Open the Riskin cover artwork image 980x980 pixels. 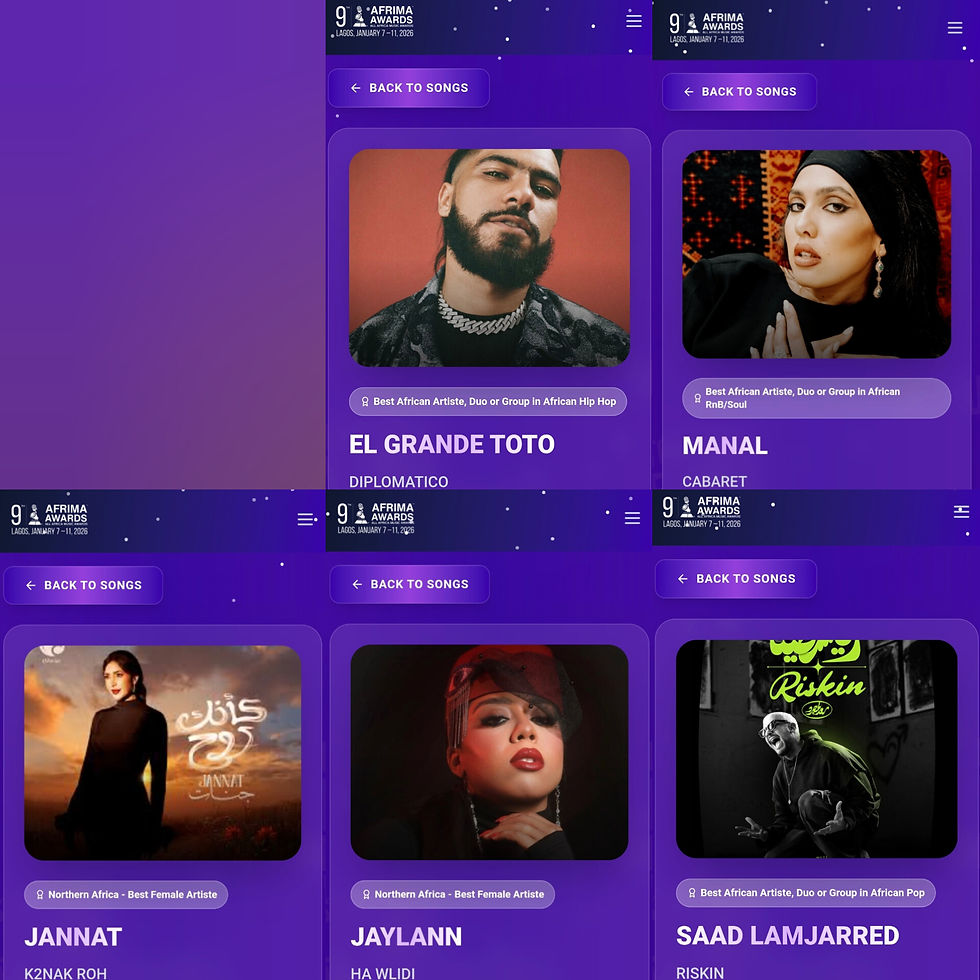click(x=816, y=749)
